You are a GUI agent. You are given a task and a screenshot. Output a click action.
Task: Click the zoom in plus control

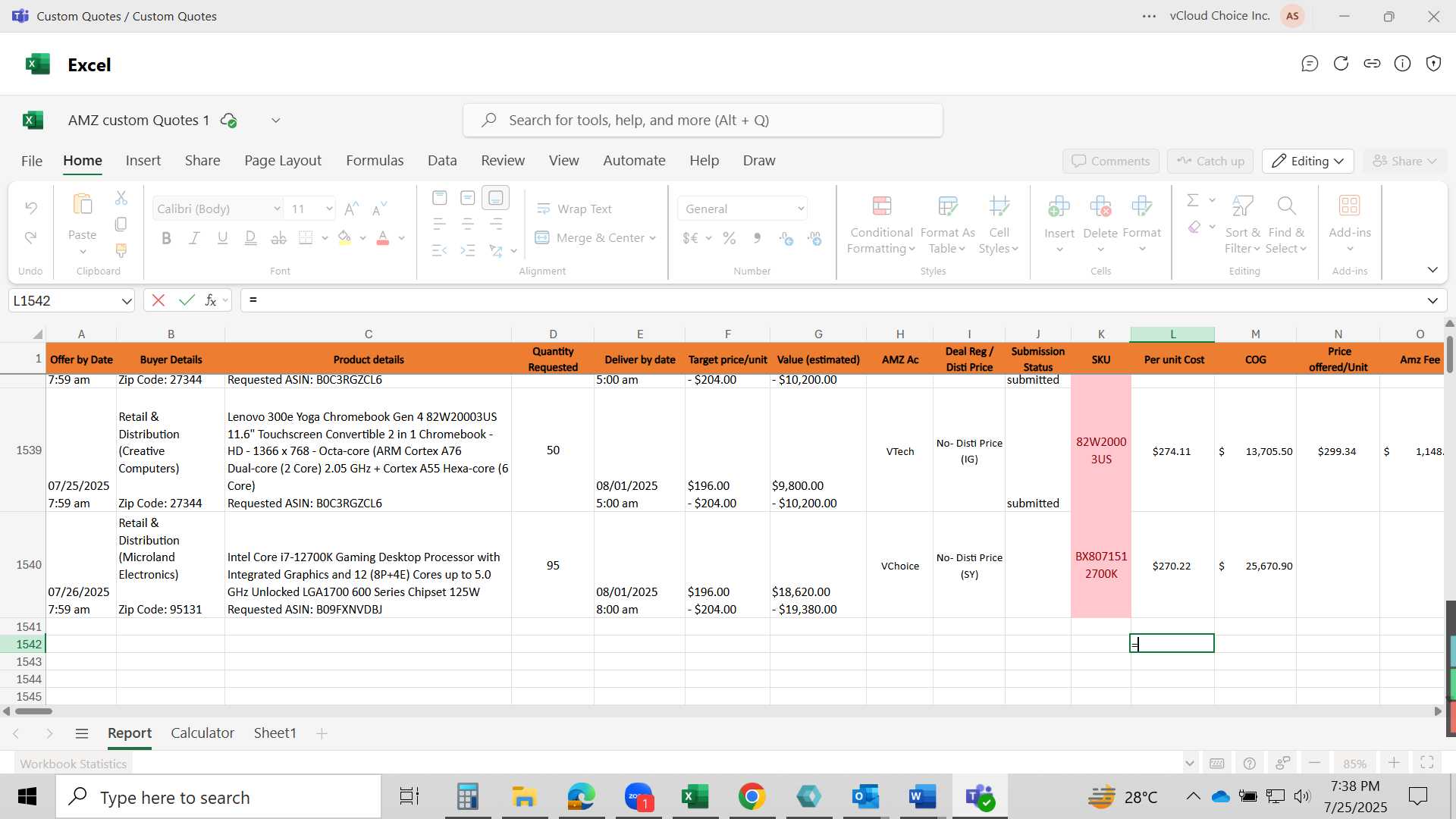click(1394, 763)
